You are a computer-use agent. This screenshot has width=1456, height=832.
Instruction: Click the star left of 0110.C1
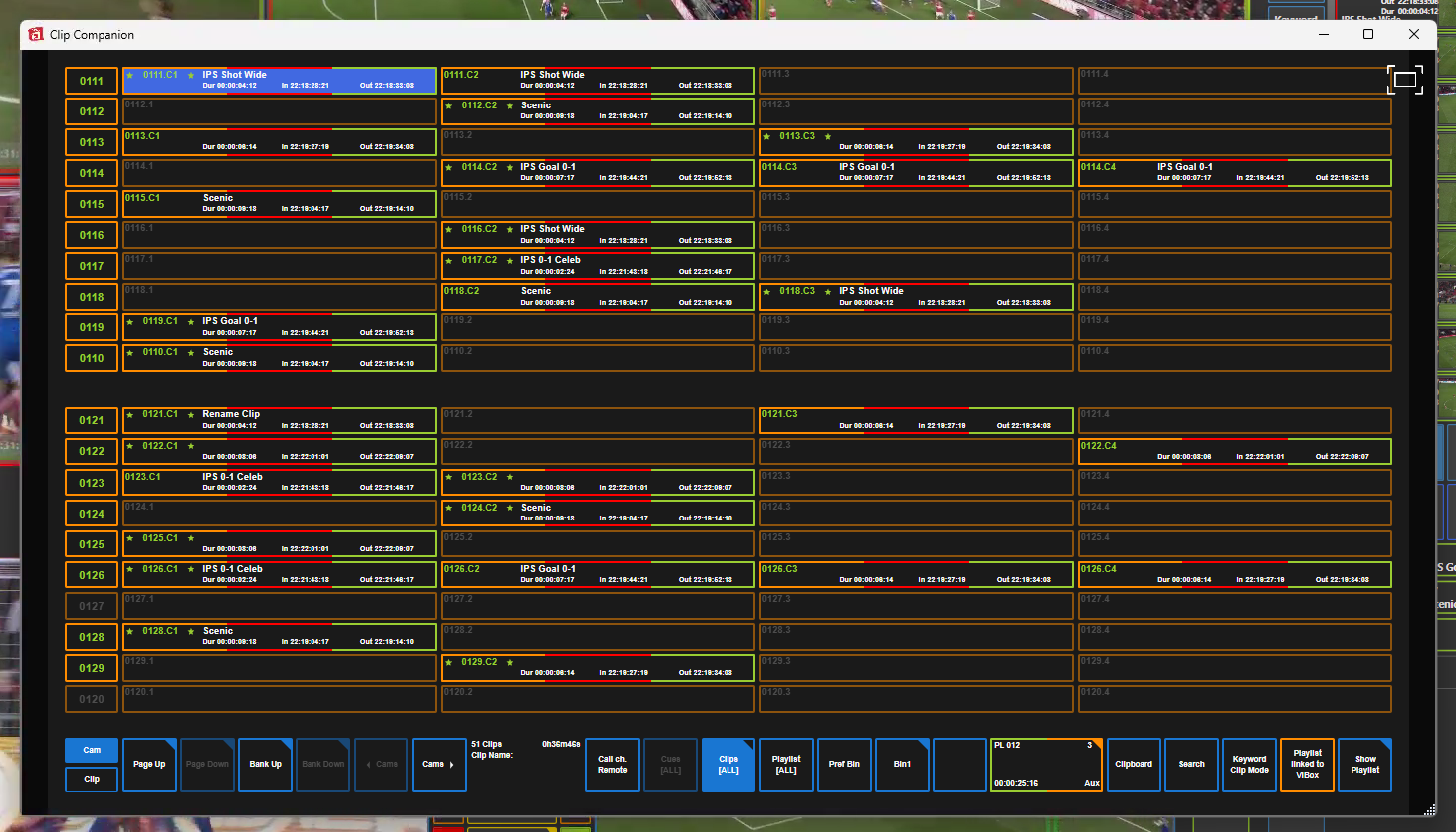point(130,352)
